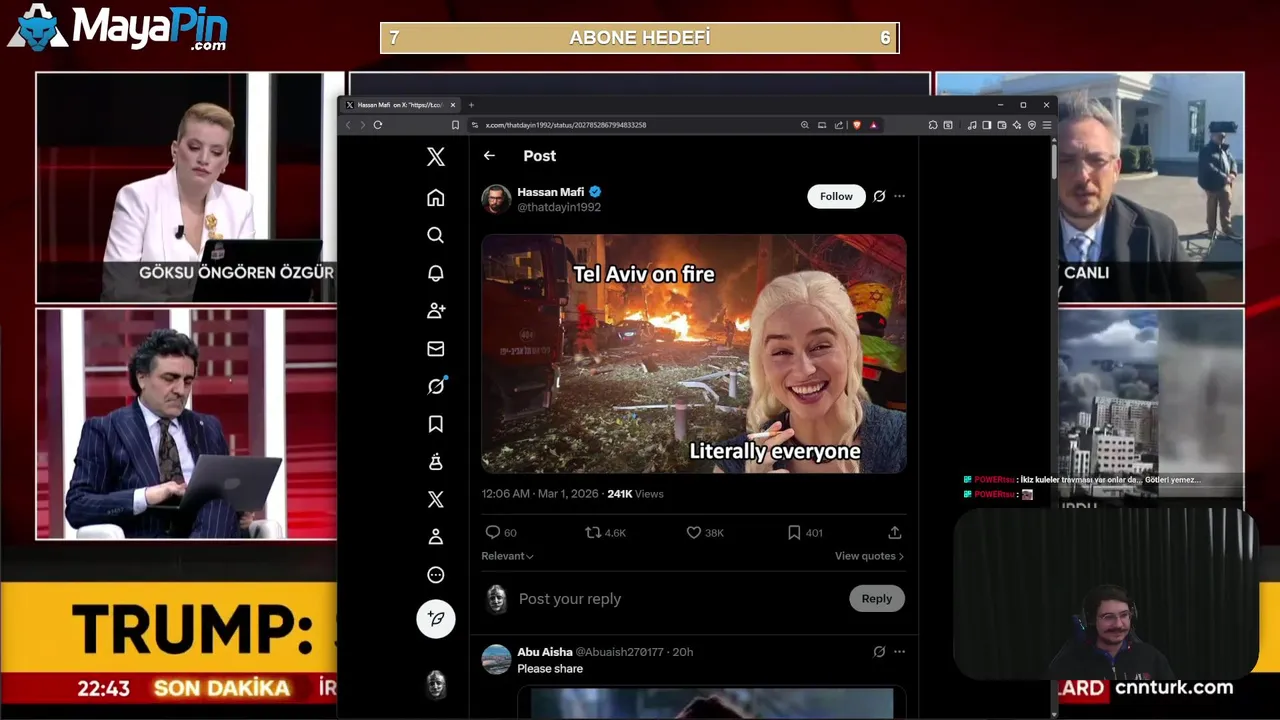Open Grok icon in the X sidebar
The height and width of the screenshot is (720, 1280).
click(x=436, y=386)
